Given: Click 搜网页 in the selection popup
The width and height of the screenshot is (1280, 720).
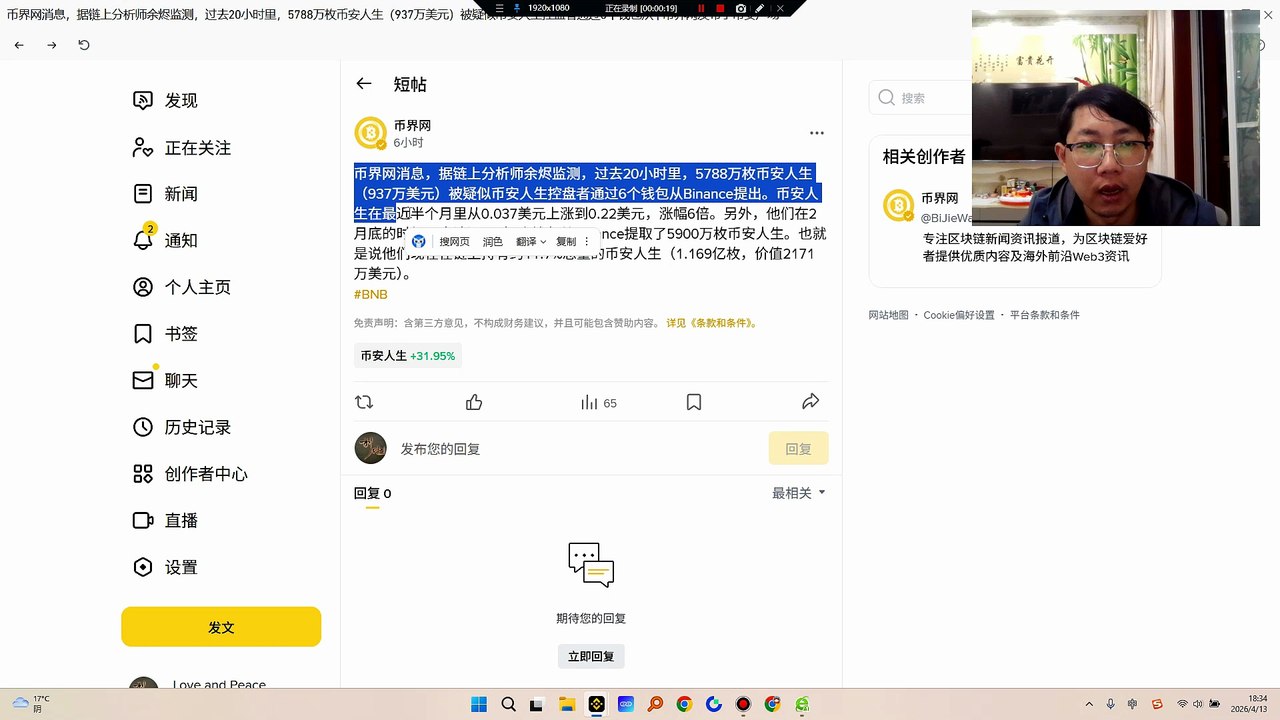Looking at the screenshot, I should click(454, 242).
